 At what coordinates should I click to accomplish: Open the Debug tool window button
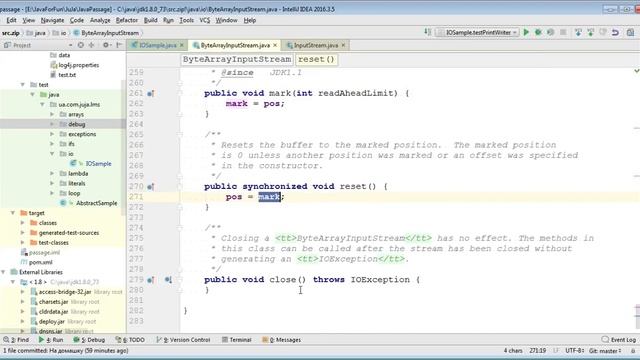pos(89,340)
